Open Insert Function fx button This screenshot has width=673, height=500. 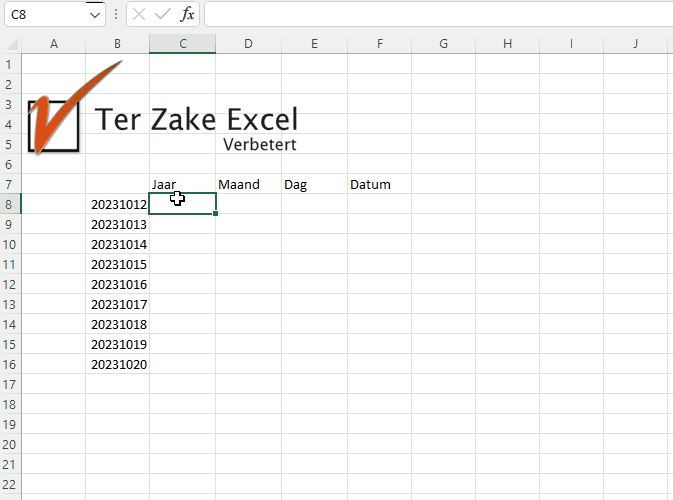click(x=187, y=15)
